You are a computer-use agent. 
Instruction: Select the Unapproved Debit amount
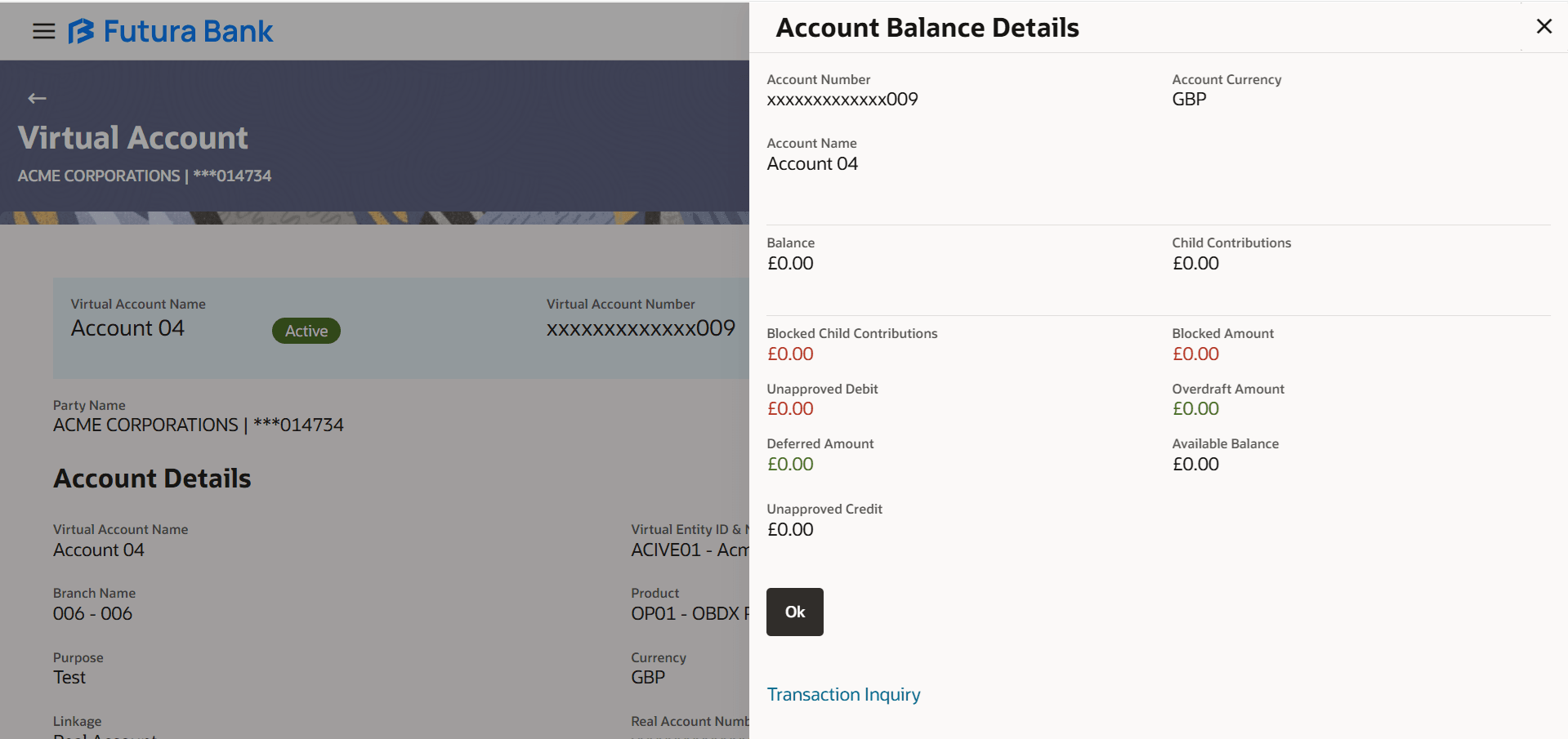click(x=790, y=409)
